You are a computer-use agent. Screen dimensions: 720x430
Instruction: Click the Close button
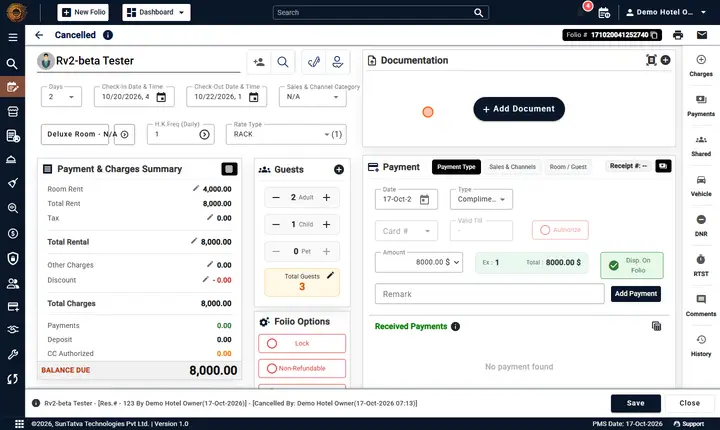pos(690,403)
